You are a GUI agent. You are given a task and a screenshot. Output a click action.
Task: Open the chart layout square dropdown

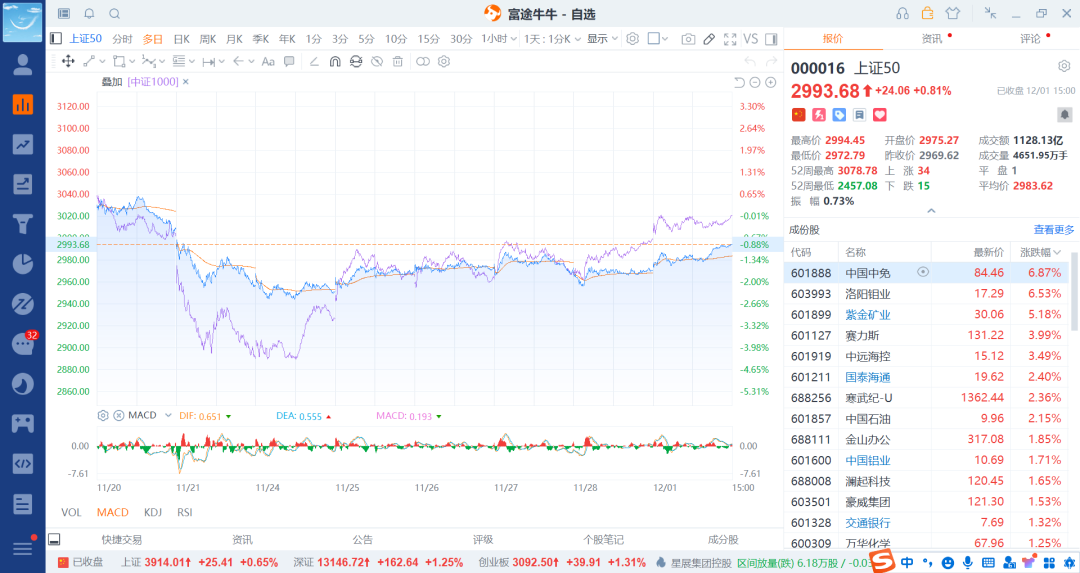click(x=657, y=39)
